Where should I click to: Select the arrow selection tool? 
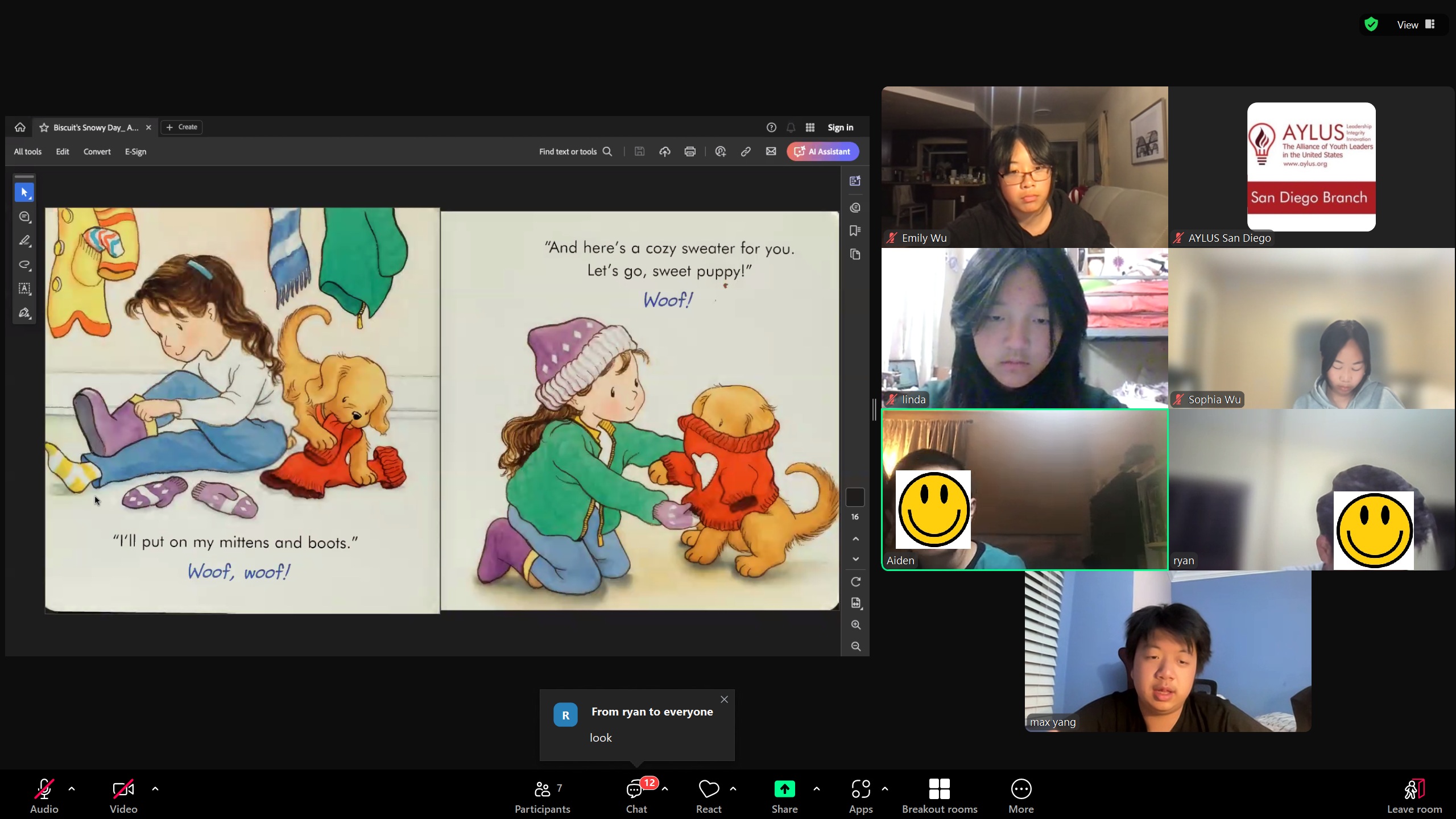pos(24,192)
